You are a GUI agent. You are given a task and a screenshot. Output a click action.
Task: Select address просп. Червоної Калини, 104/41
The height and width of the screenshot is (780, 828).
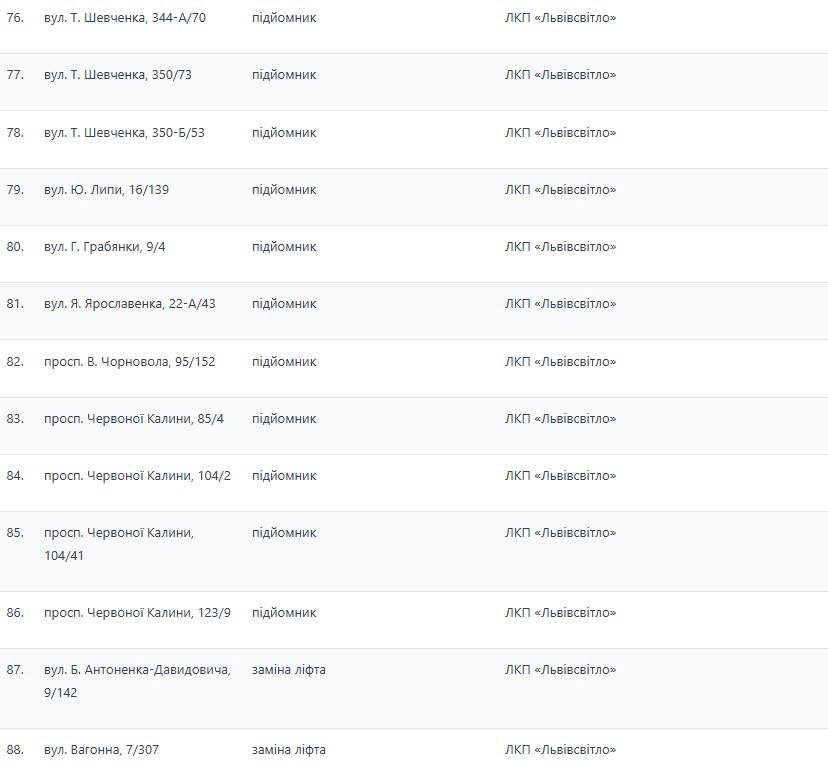pyautogui.click(x=119, y=544)
